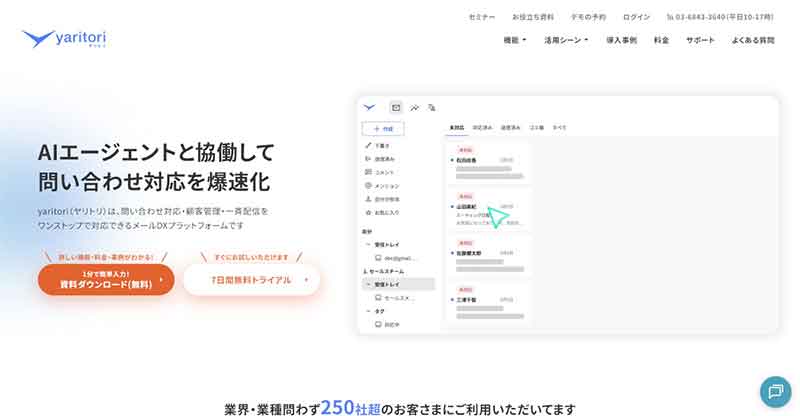The image size is (800, 416).
Task: Click the yaritori logo in the header
Action: point(64,38)
